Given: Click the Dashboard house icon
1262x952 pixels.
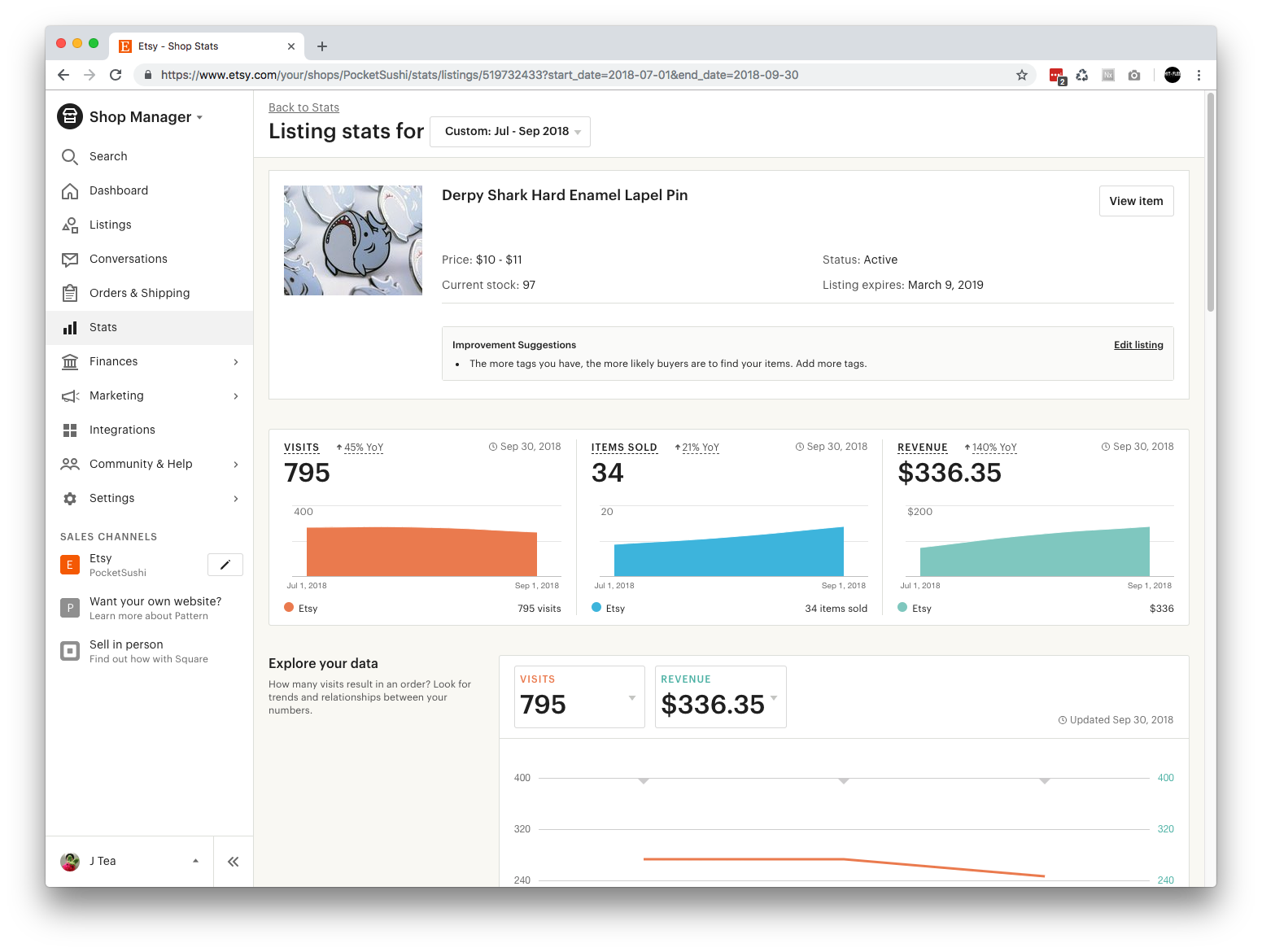Looking at the screenshot, I should 70,190.
